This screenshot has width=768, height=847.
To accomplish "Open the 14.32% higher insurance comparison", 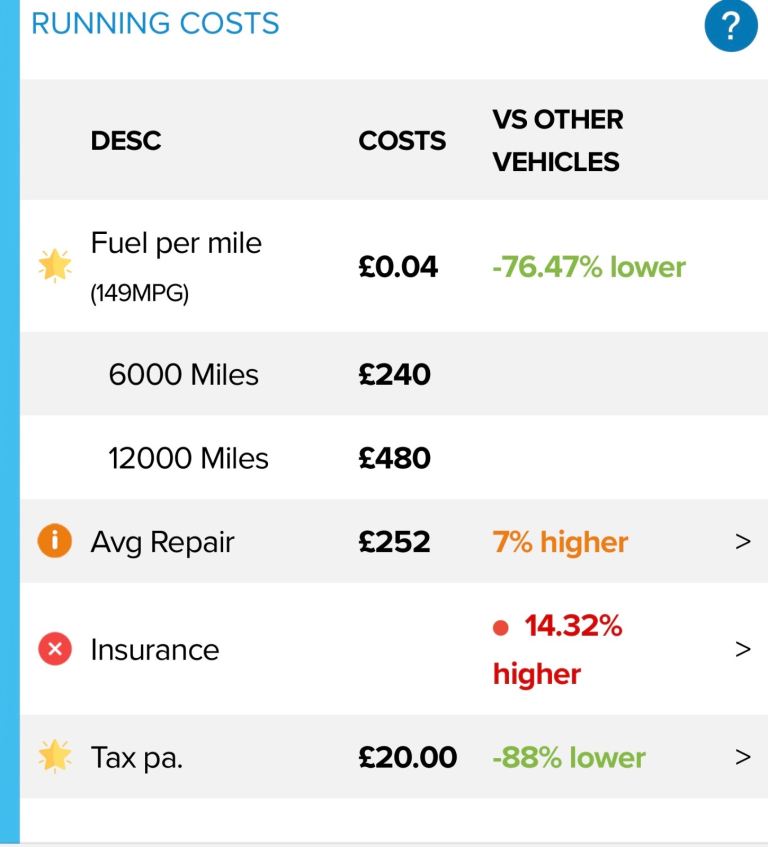I will [x=558, y=650].
